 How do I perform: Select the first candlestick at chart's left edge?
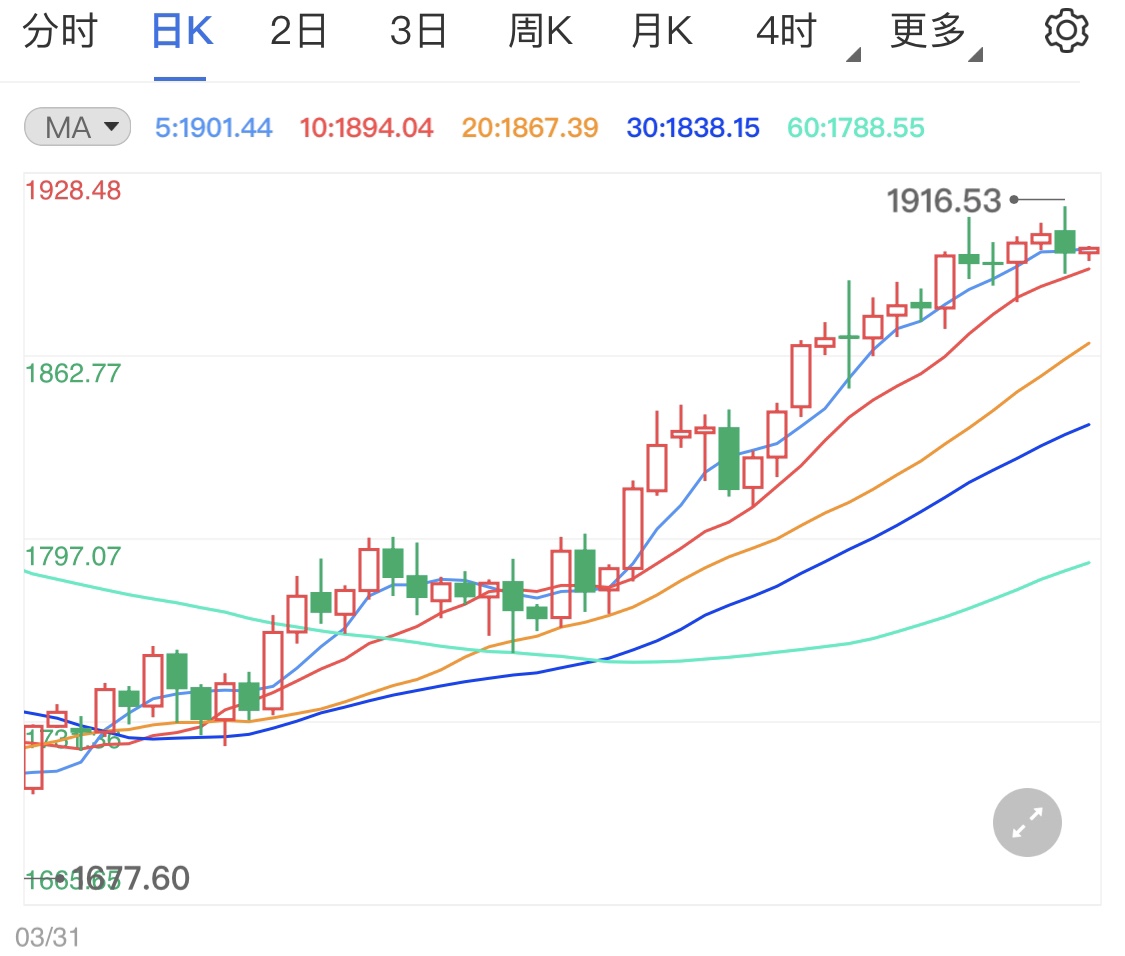point(33,757)
